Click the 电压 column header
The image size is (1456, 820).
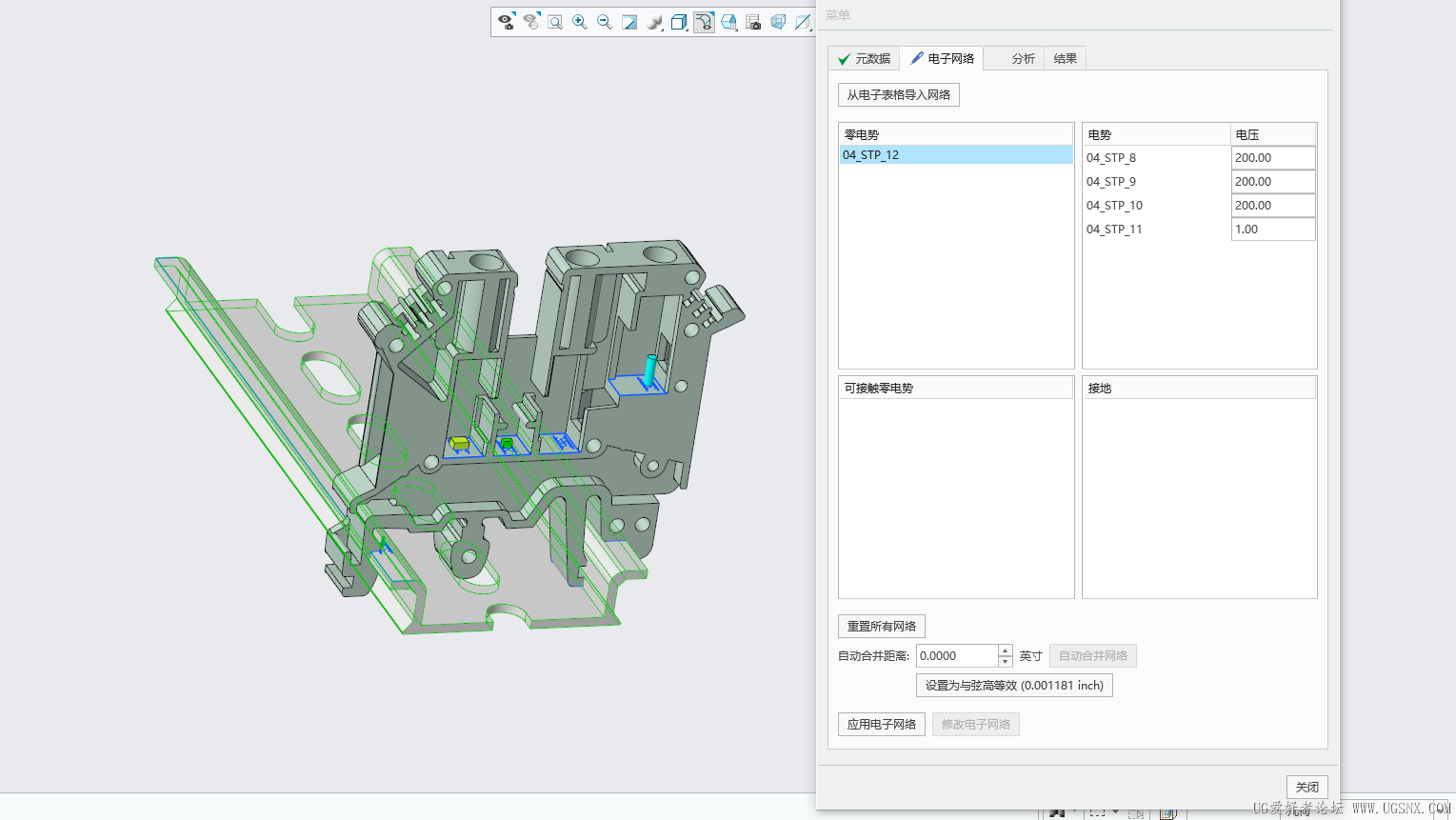click(1273, 134)
